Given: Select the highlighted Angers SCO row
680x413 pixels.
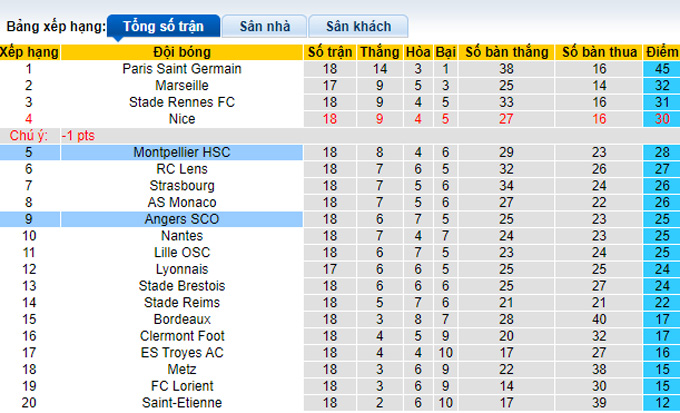Looking at the screenshot, I should pos(182,219).
